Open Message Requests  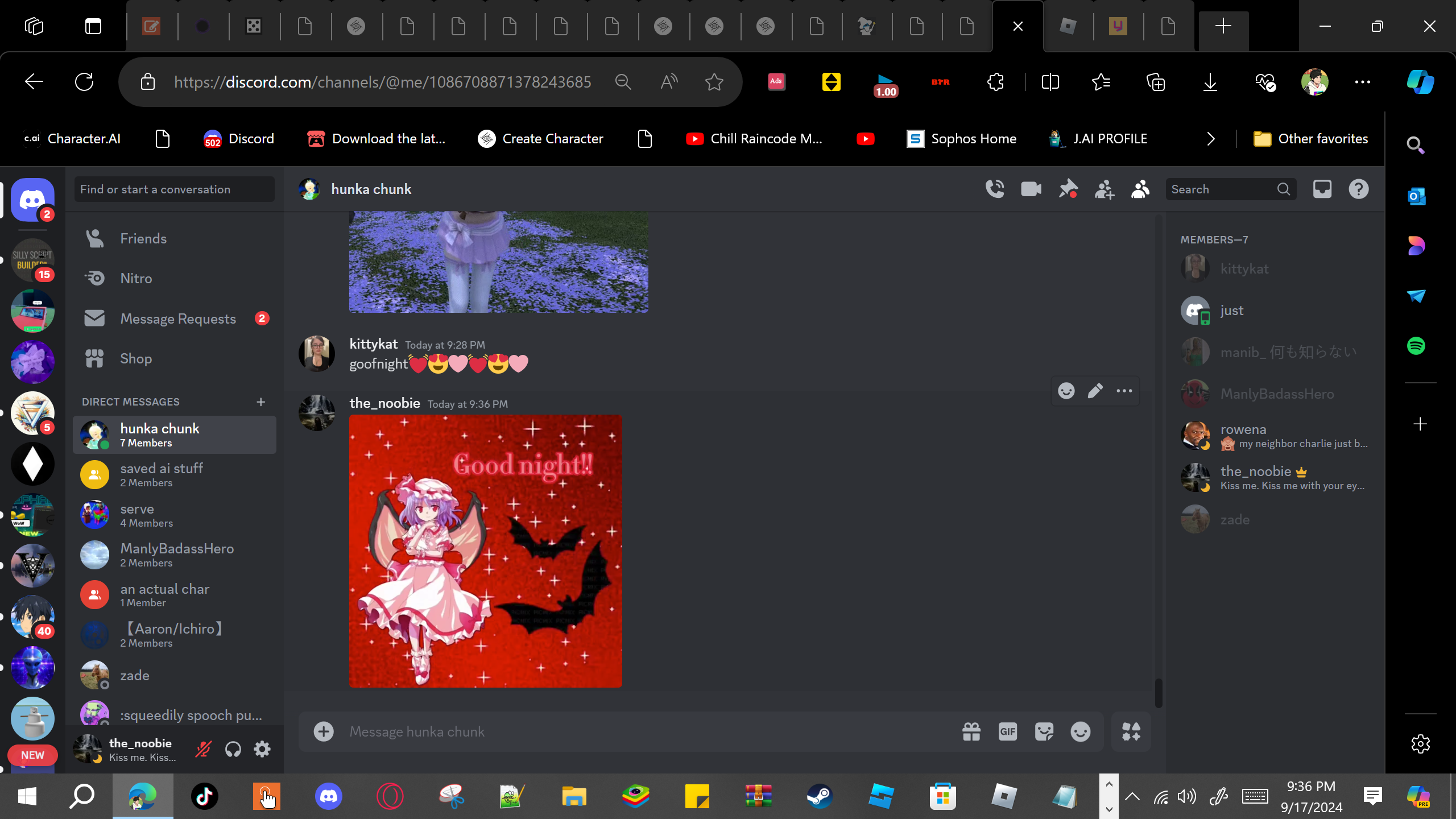[x=177, y=318]
